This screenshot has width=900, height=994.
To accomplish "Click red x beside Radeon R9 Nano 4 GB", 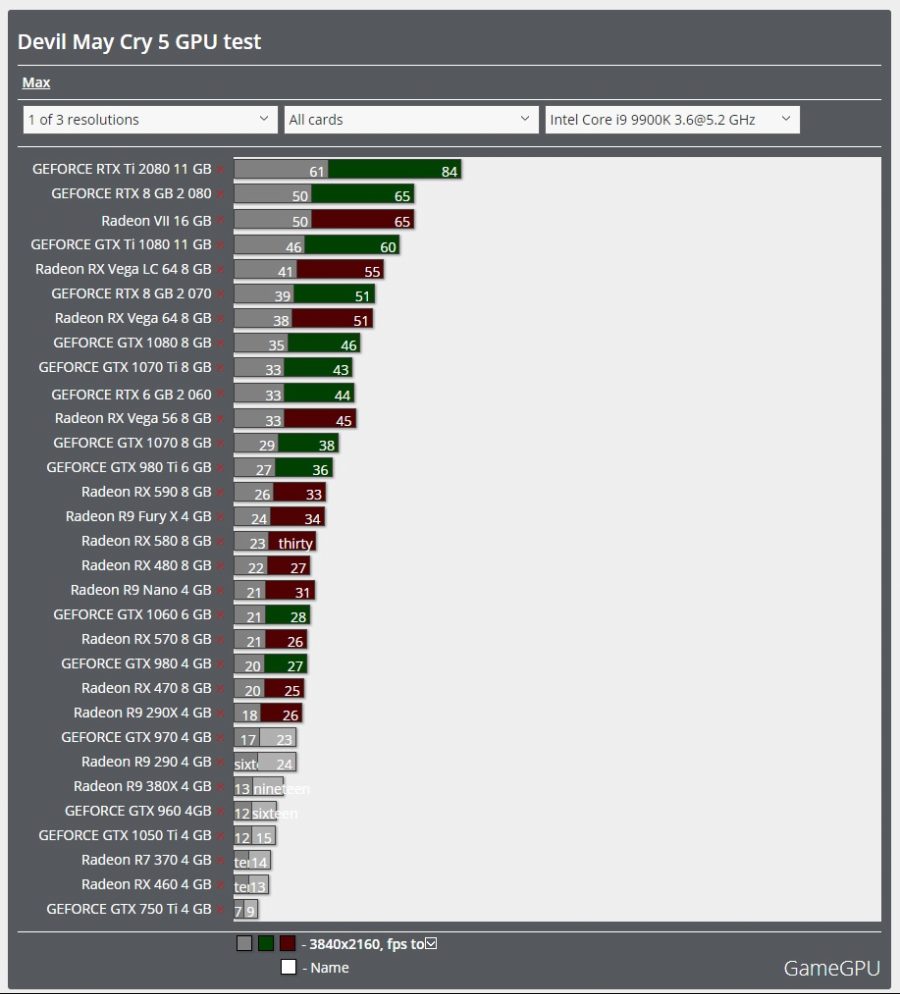I will pos(221,590).
